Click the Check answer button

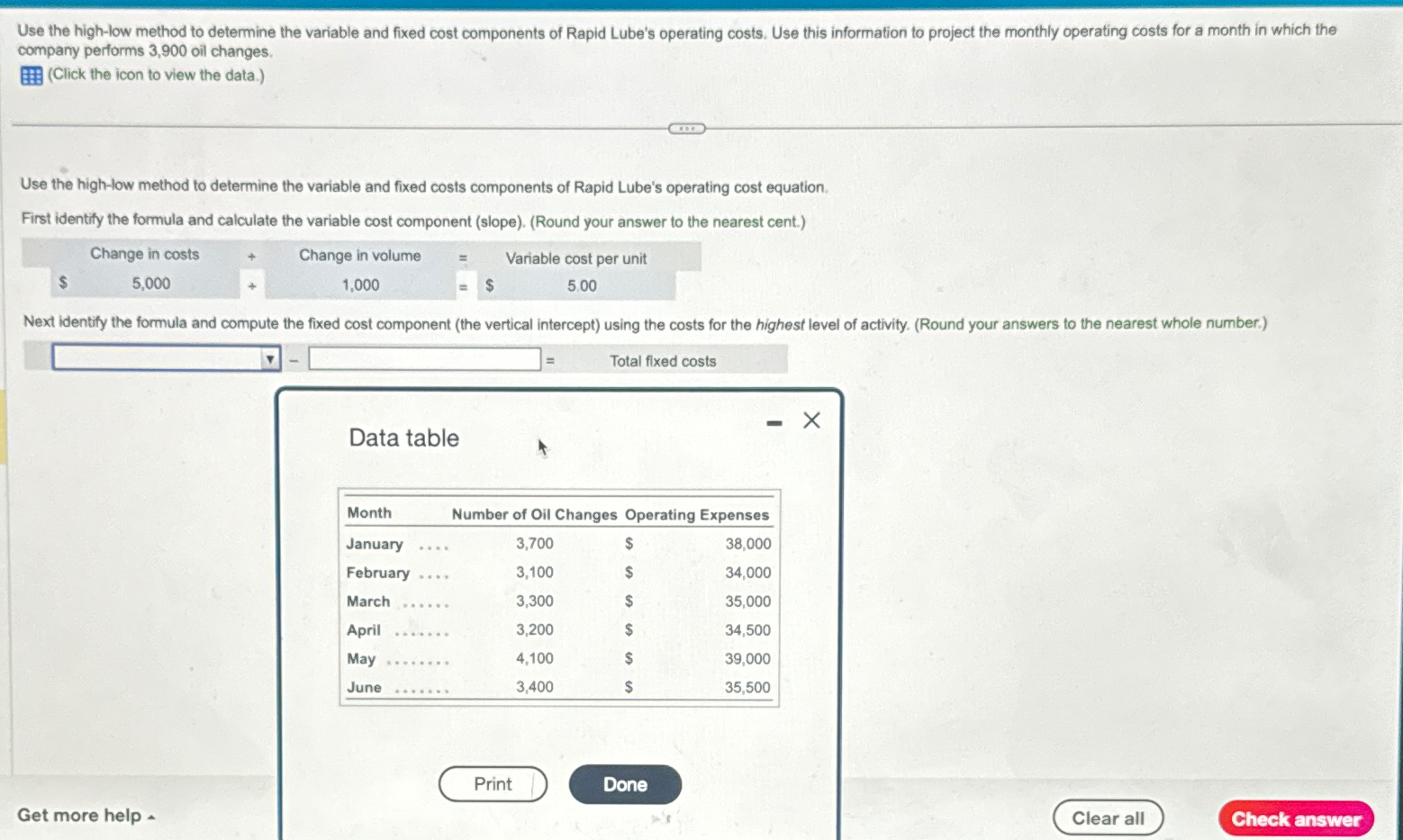tap(1296, 818)
